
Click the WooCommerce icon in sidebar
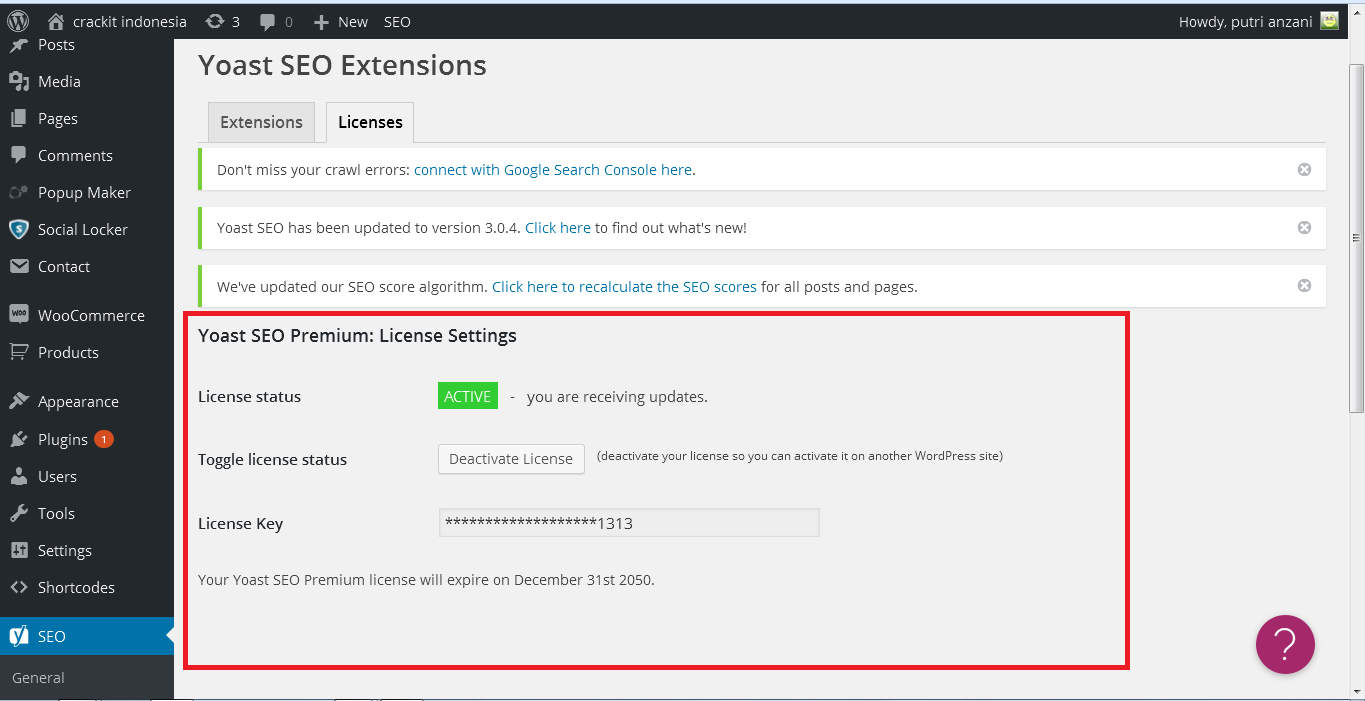pyautogui.click(x=18, y=314)
